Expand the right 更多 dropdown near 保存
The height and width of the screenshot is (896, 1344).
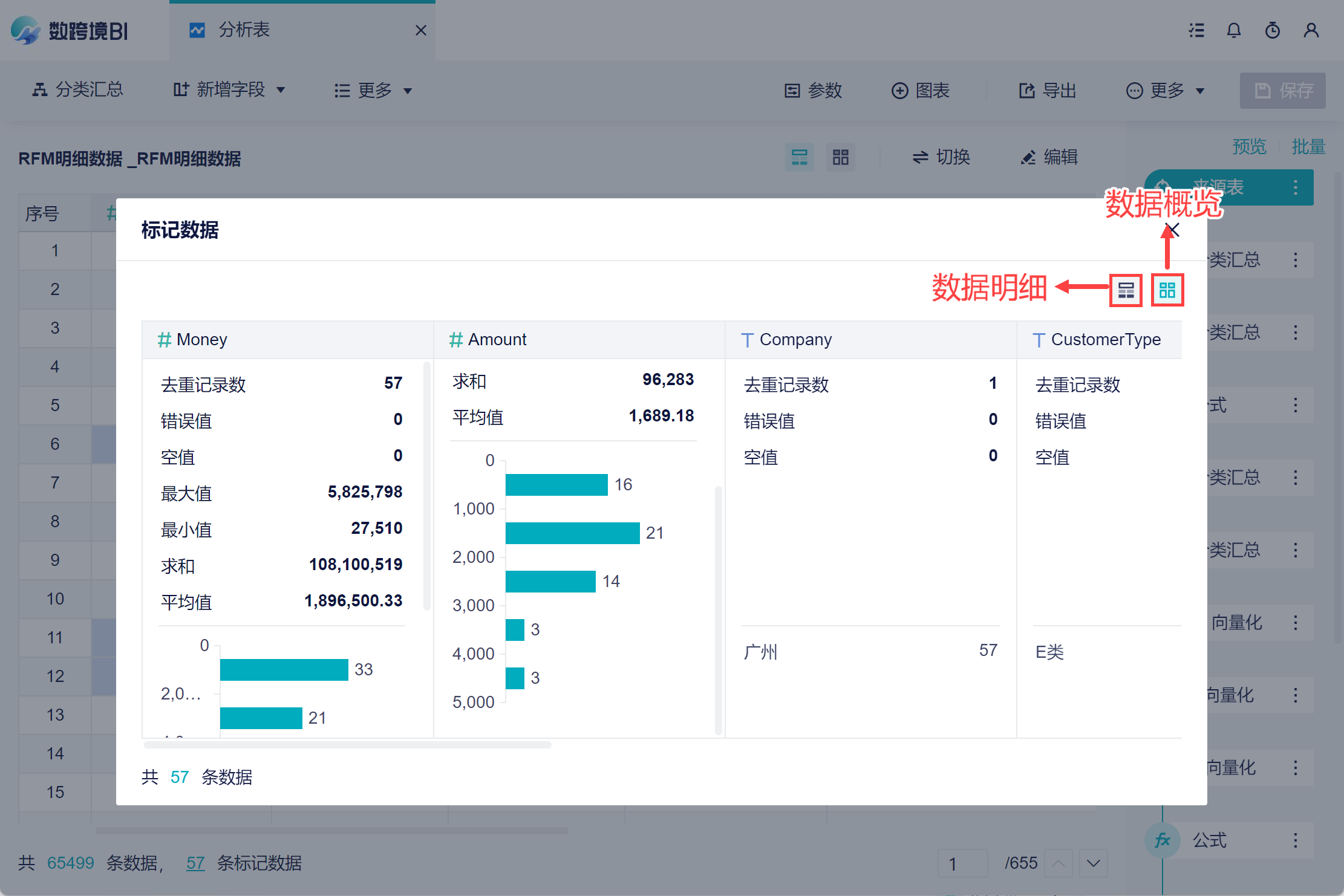tap(1165, 91)
